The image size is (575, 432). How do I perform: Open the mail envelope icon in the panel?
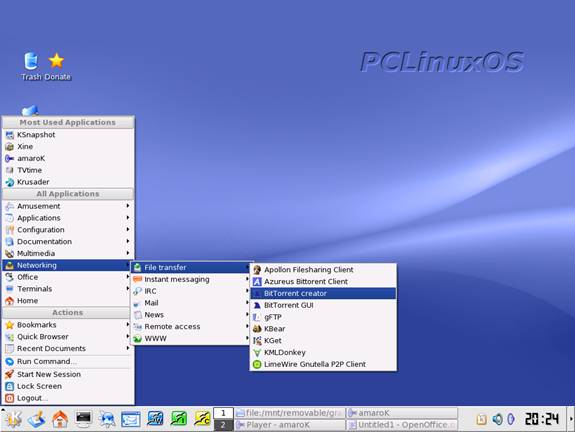pos(131,419)
